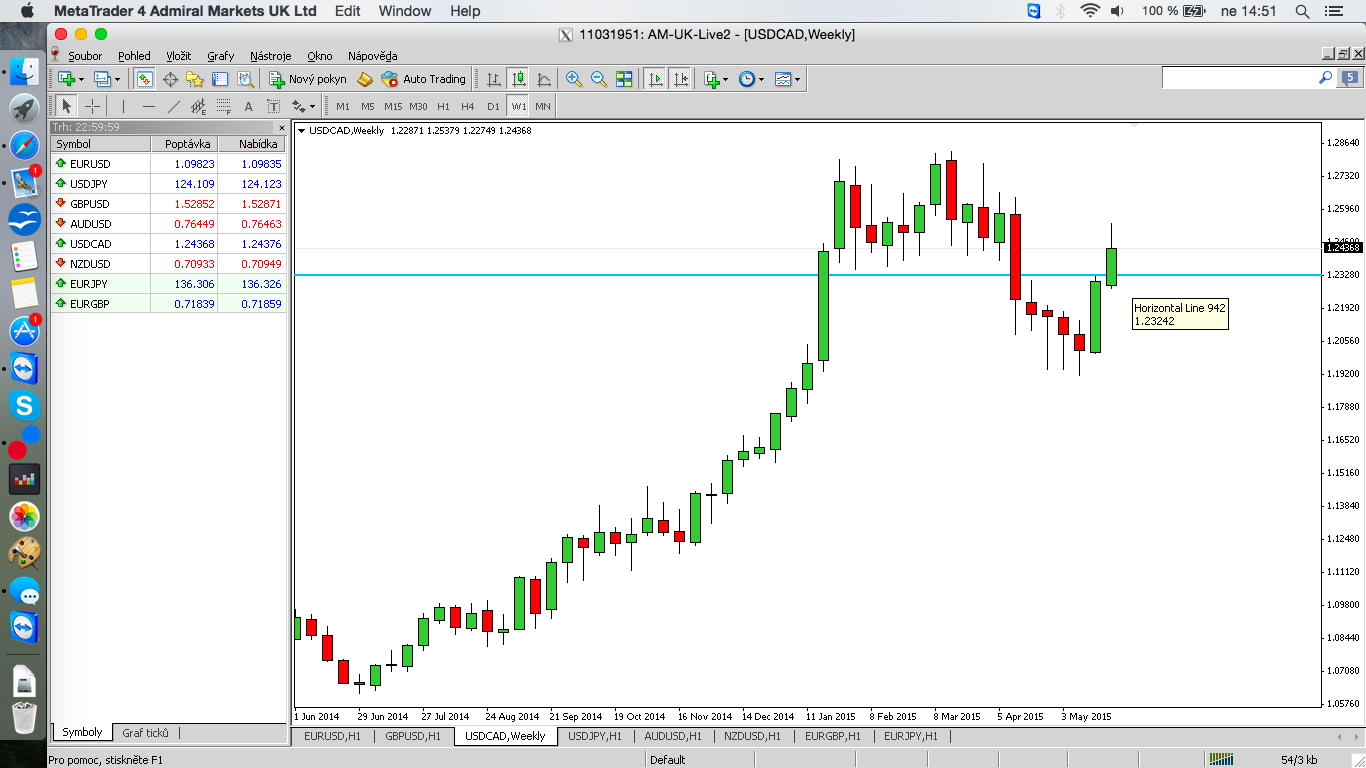Click the Symbol column header
The width and height of the screenshot is (1366, 768).
100,144
